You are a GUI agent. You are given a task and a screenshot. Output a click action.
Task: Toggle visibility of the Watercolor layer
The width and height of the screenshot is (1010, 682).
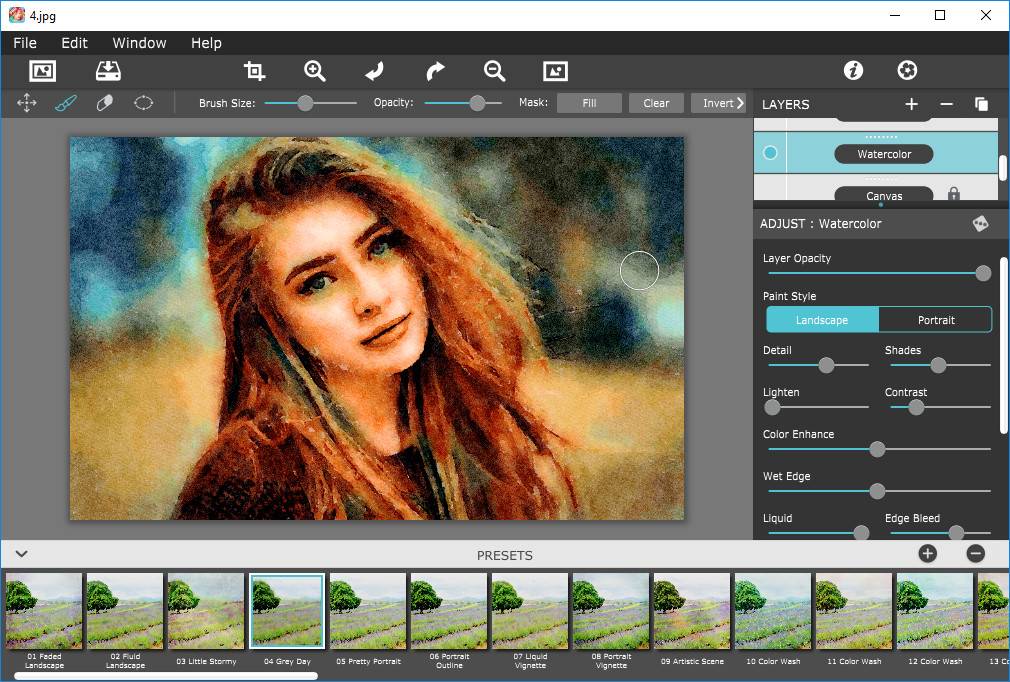pyautogui.click(x=770, y=153)
